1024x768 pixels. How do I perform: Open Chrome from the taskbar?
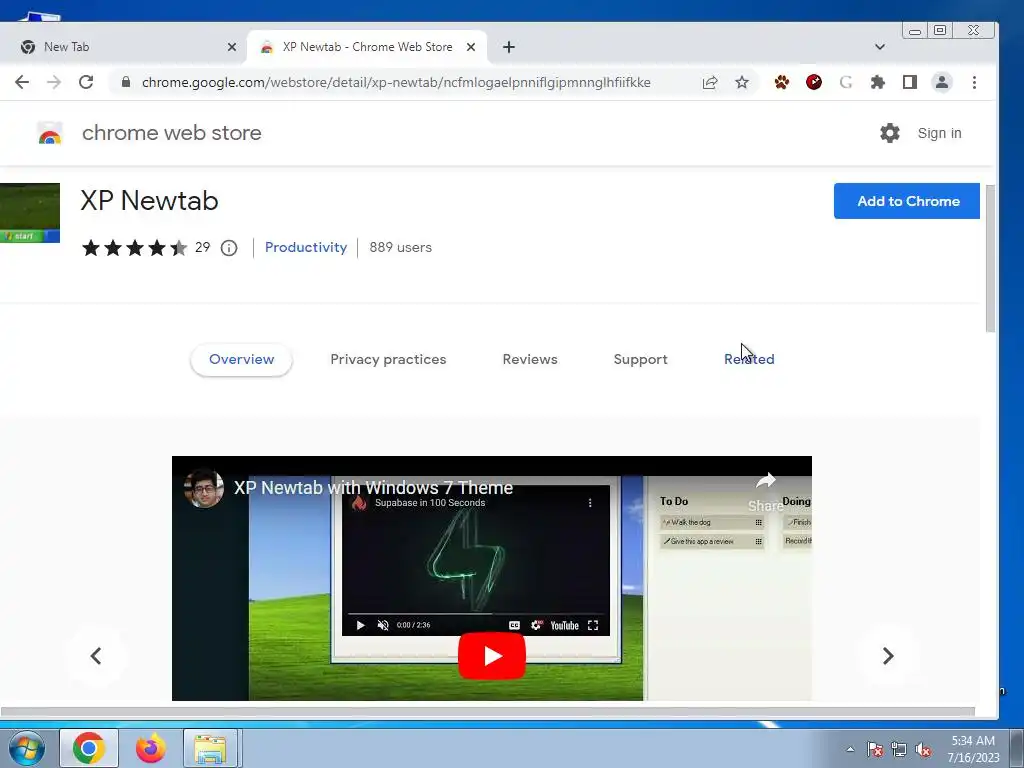pyautogui.click(x=89, y=748)
